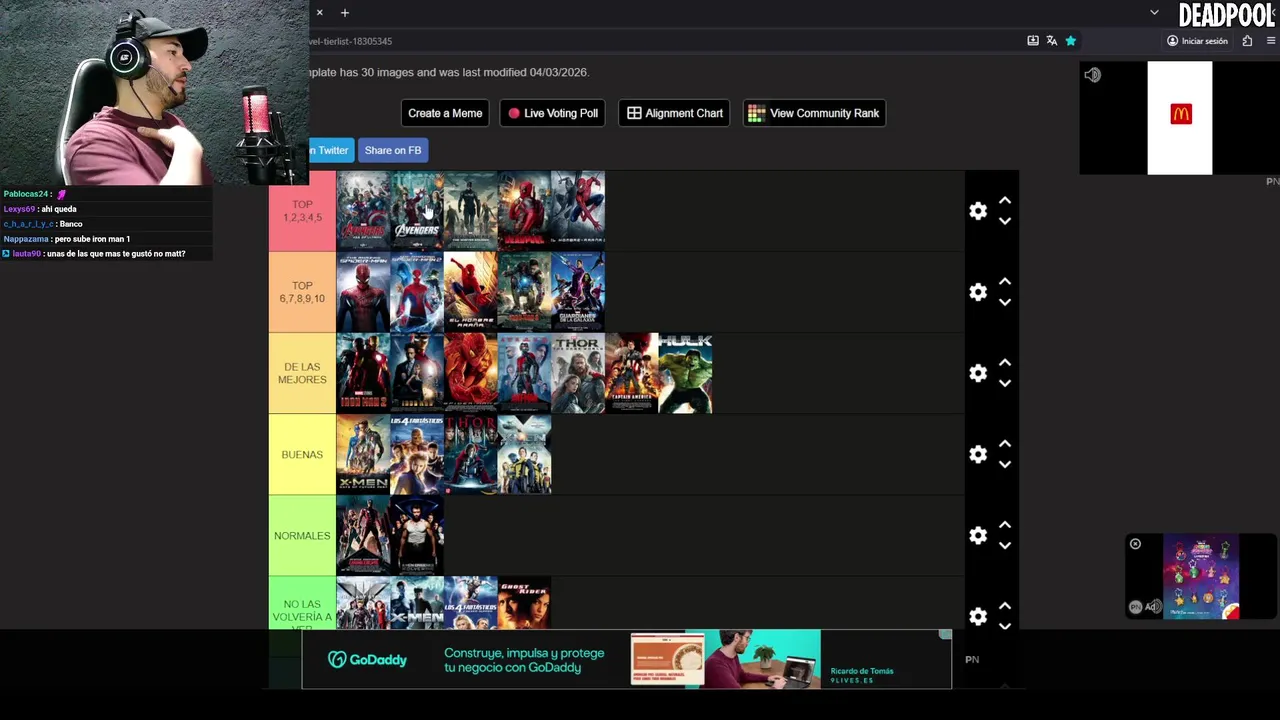
Task: Click Iniciar sesión account button
Action: 1197,41
